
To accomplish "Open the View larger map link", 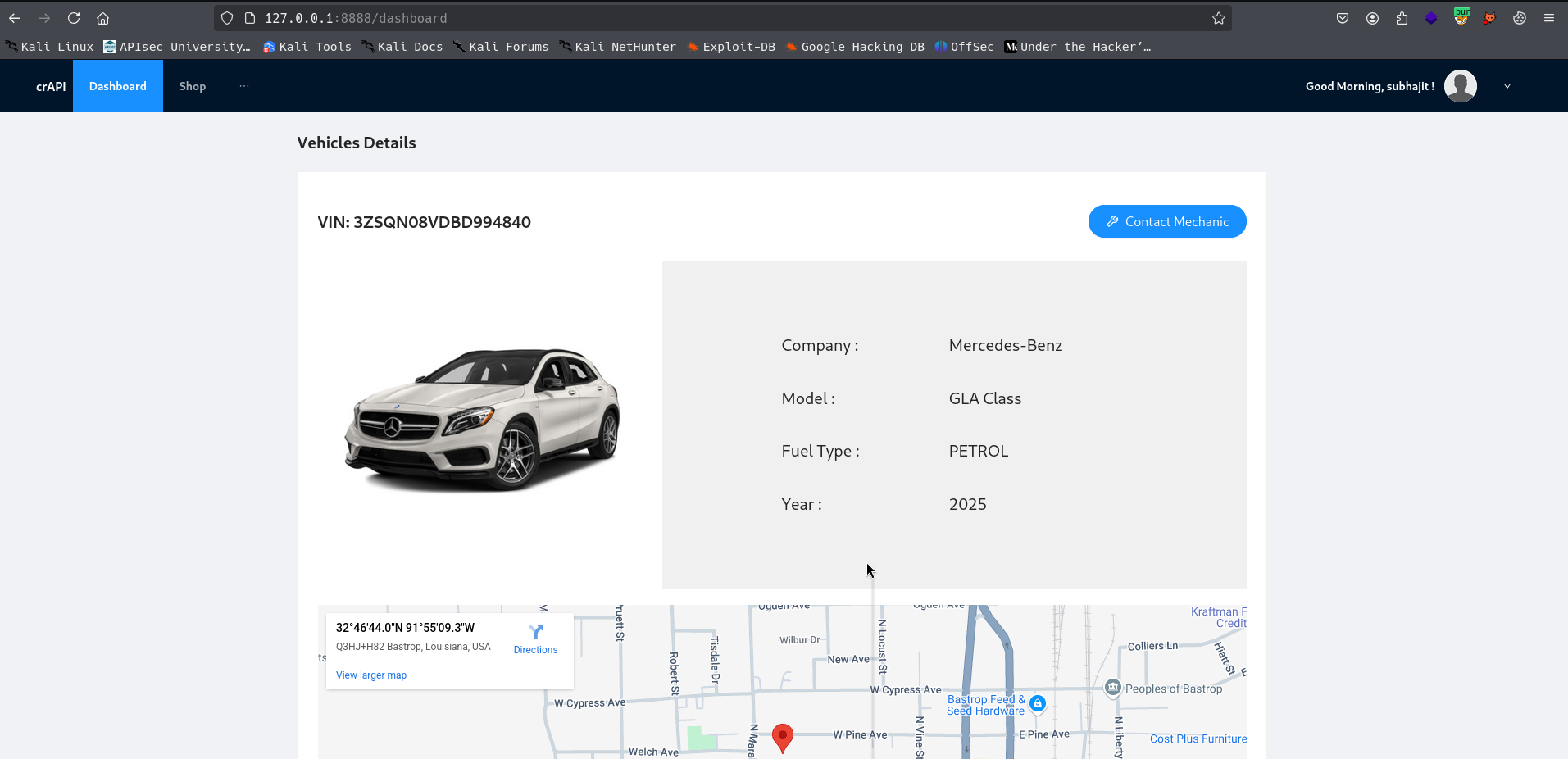I will [371, 675].
